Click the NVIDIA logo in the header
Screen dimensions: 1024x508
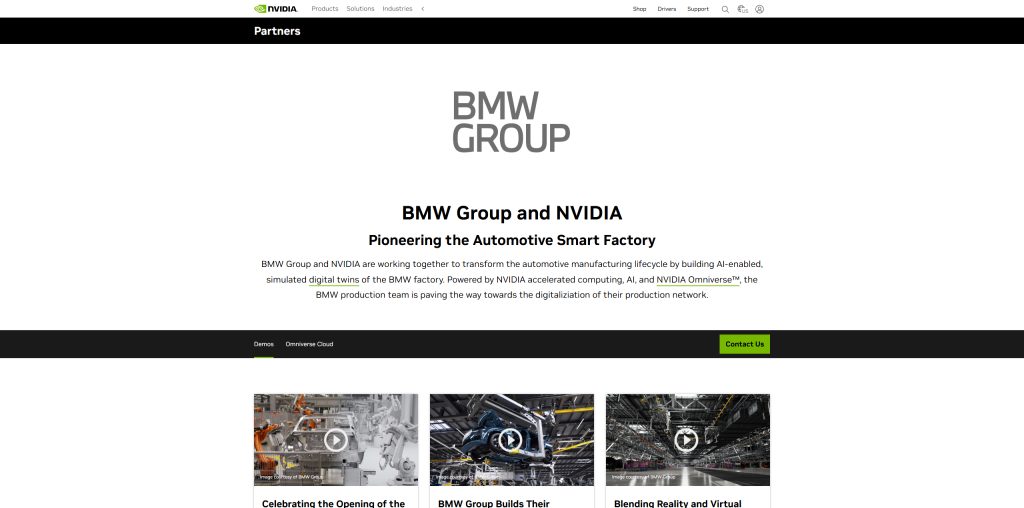(276, 8)
